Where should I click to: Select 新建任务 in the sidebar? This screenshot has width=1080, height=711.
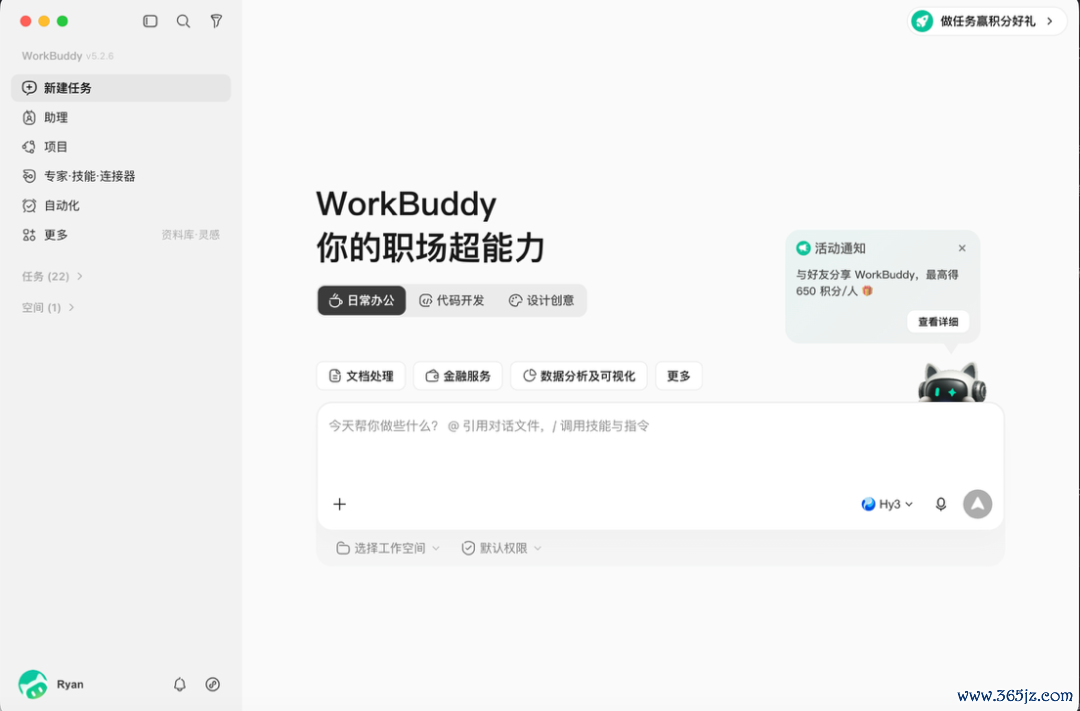tap(121, 88)
